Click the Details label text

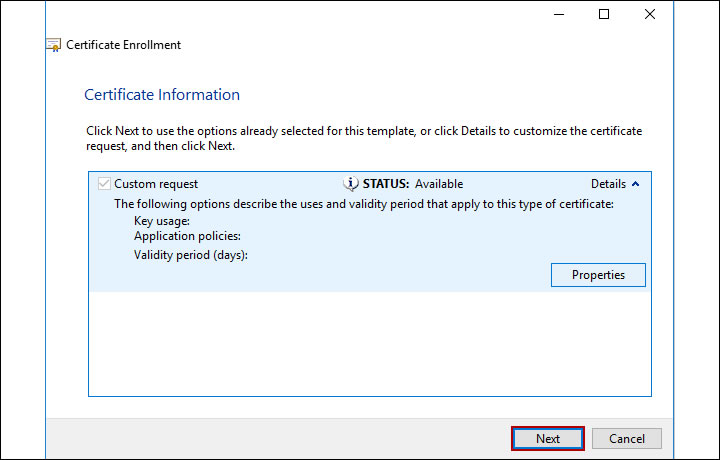click(x=608, y=184)
